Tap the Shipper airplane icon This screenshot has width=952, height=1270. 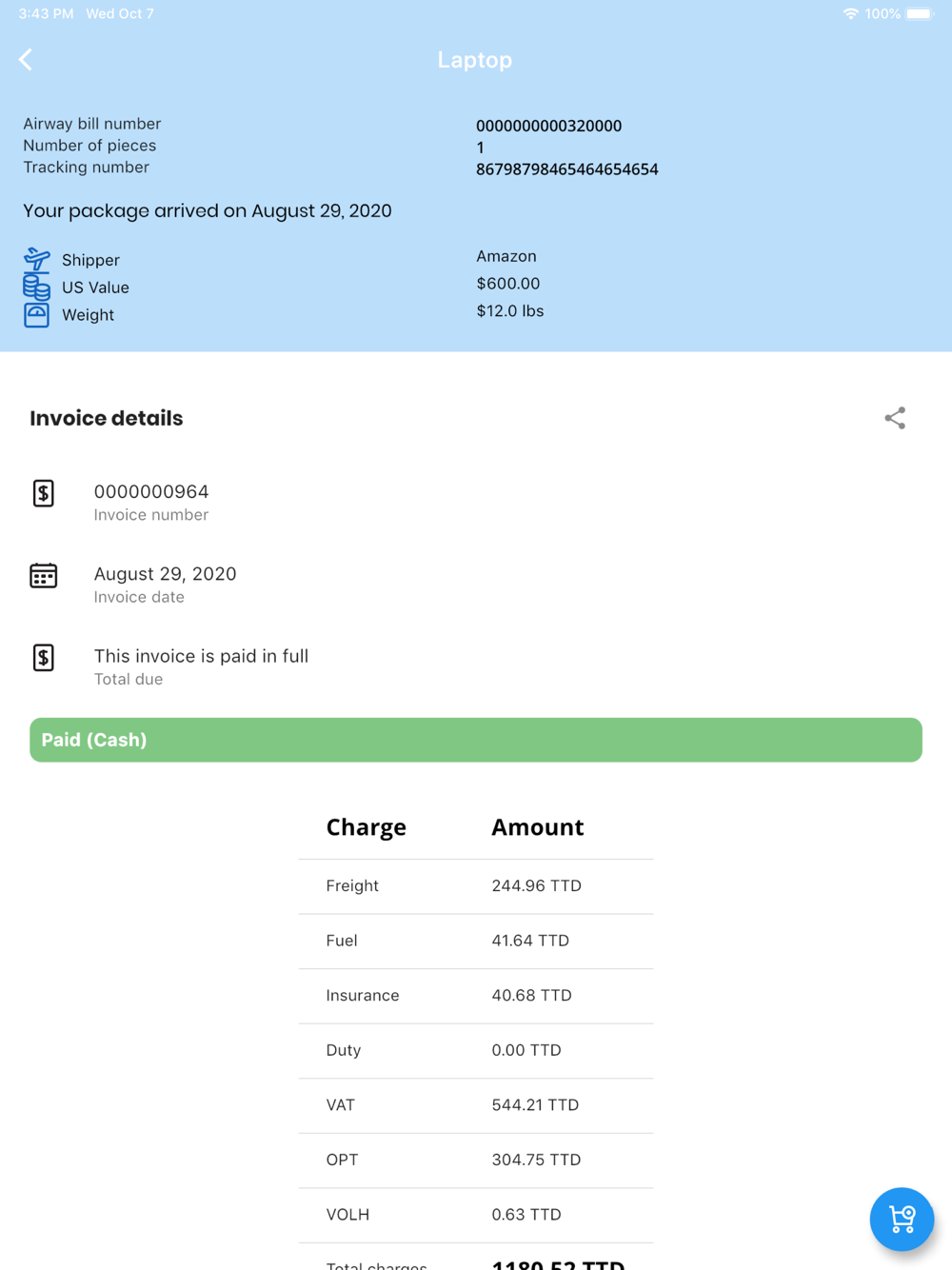[37, 259]
